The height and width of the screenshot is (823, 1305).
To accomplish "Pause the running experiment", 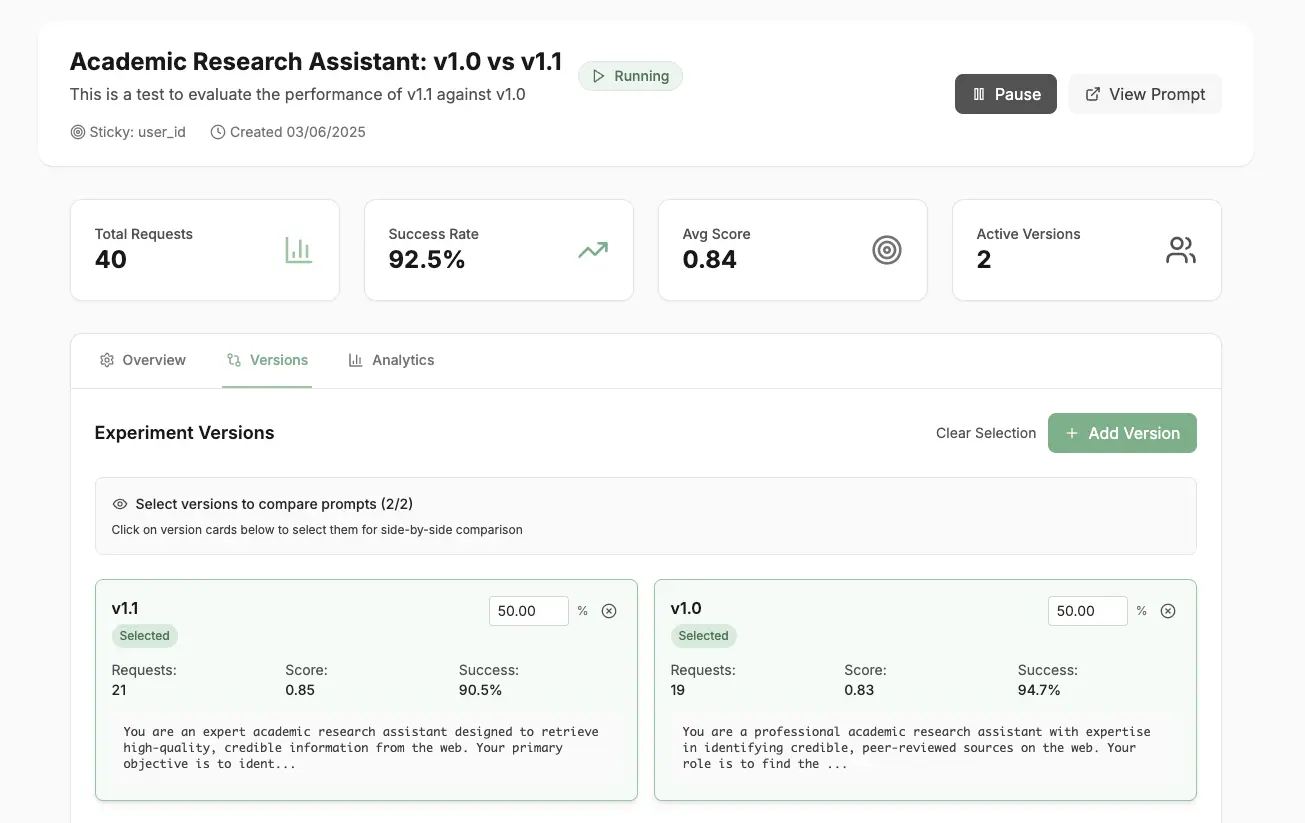I will pos(1006,94).
